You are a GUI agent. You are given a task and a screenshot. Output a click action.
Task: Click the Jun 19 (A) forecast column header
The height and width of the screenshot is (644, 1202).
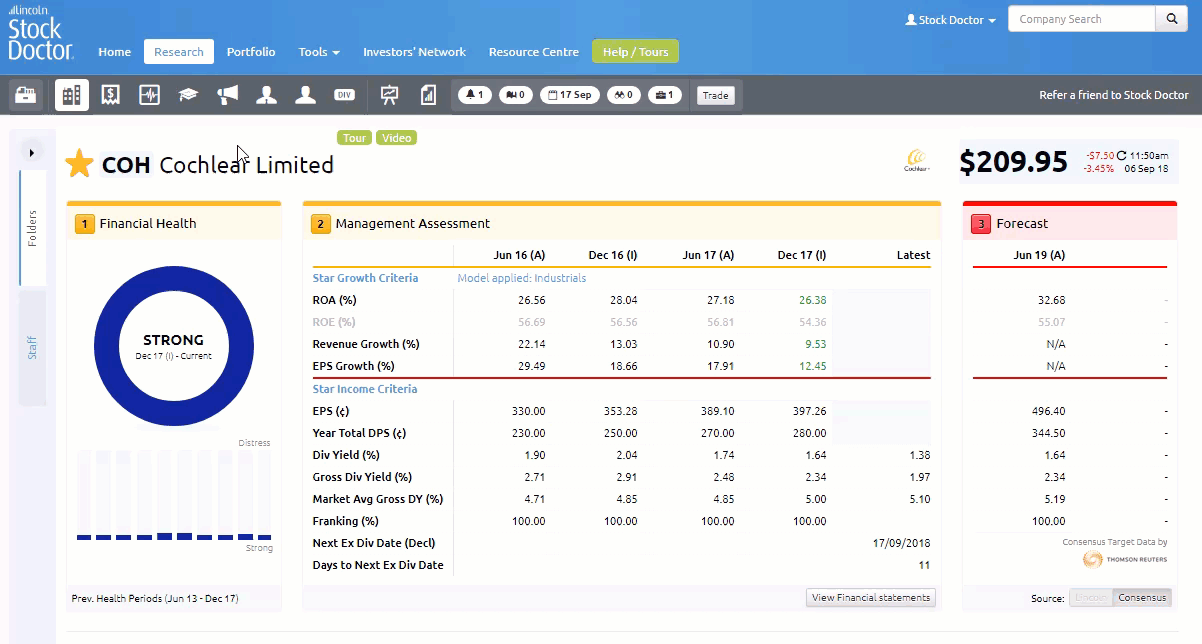click(1039, 255)
